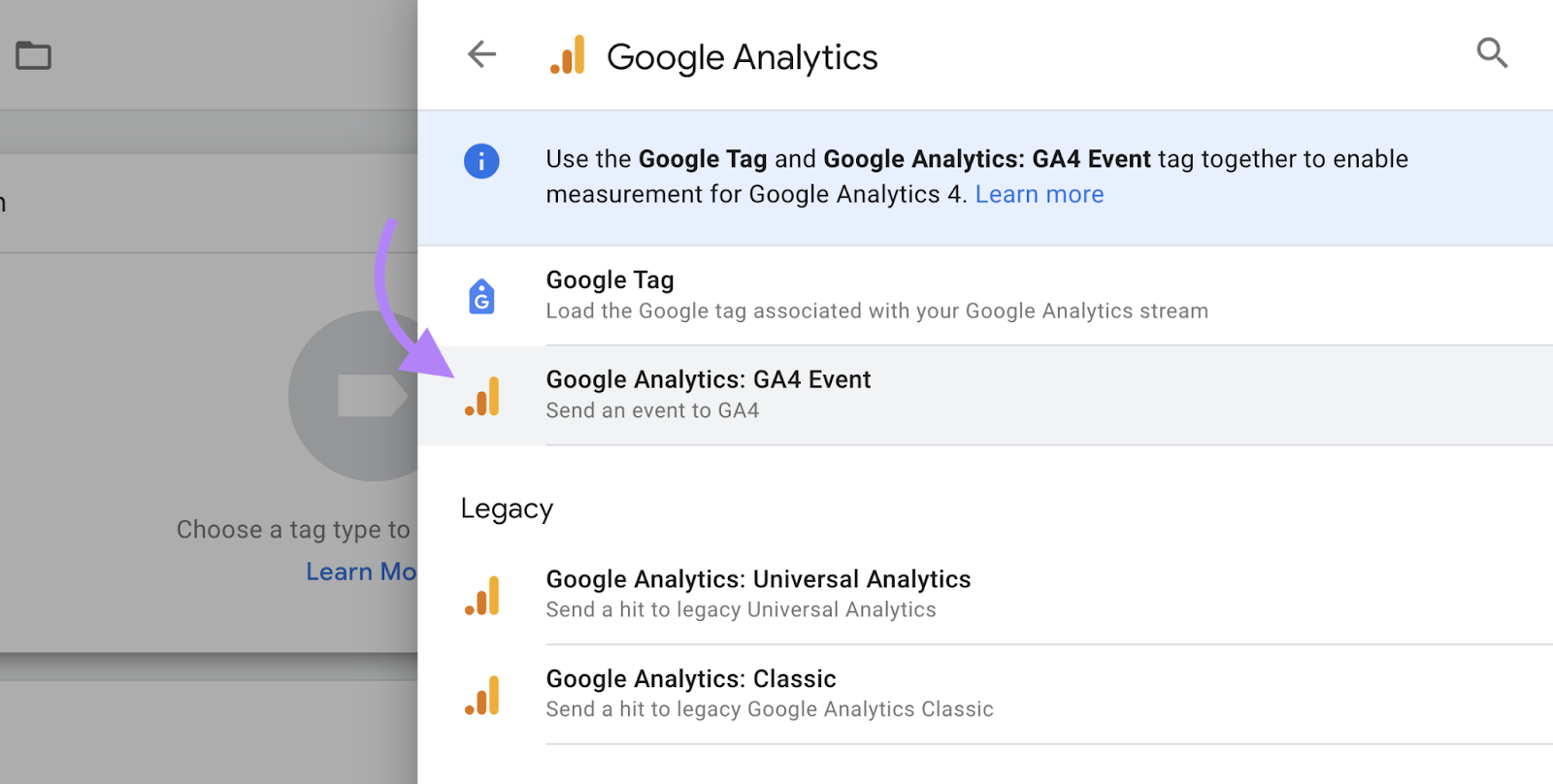The width and height of the screenshot is (1553, 784).
Task: Click the "Send an event to GA4" description
Action: click(x=652, y=409)
